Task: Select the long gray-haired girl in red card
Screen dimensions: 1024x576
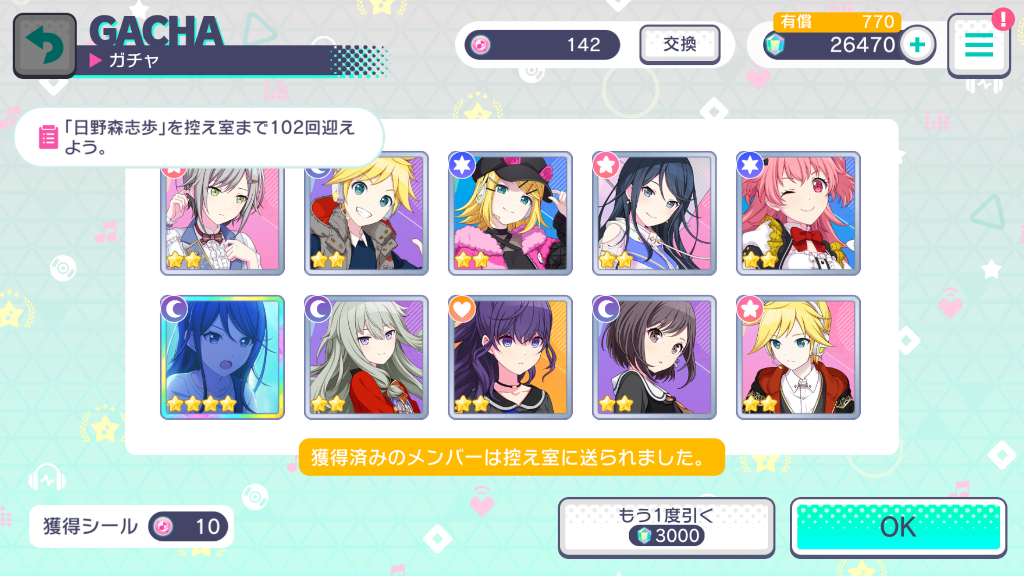Action: 366,357
